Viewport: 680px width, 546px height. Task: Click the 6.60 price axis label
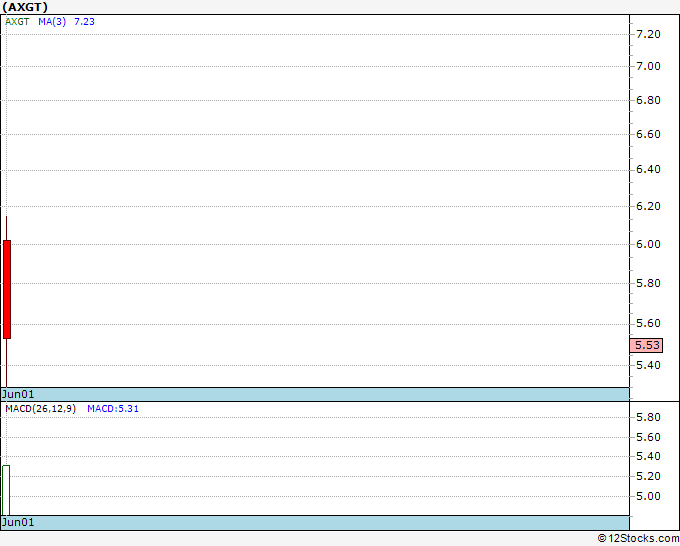(x=648, y=134)
